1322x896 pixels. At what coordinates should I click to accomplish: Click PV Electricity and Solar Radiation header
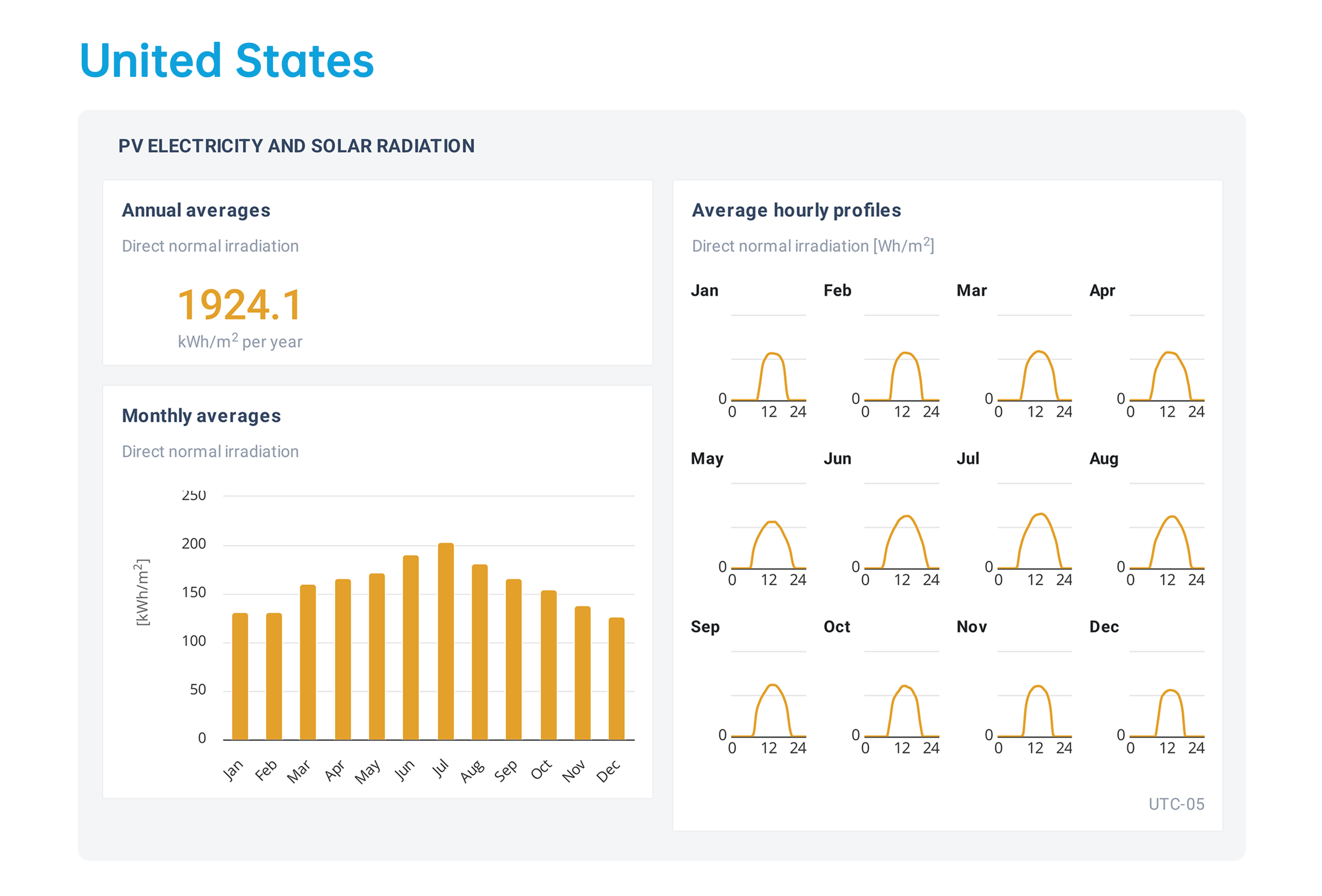pos(296,146)
